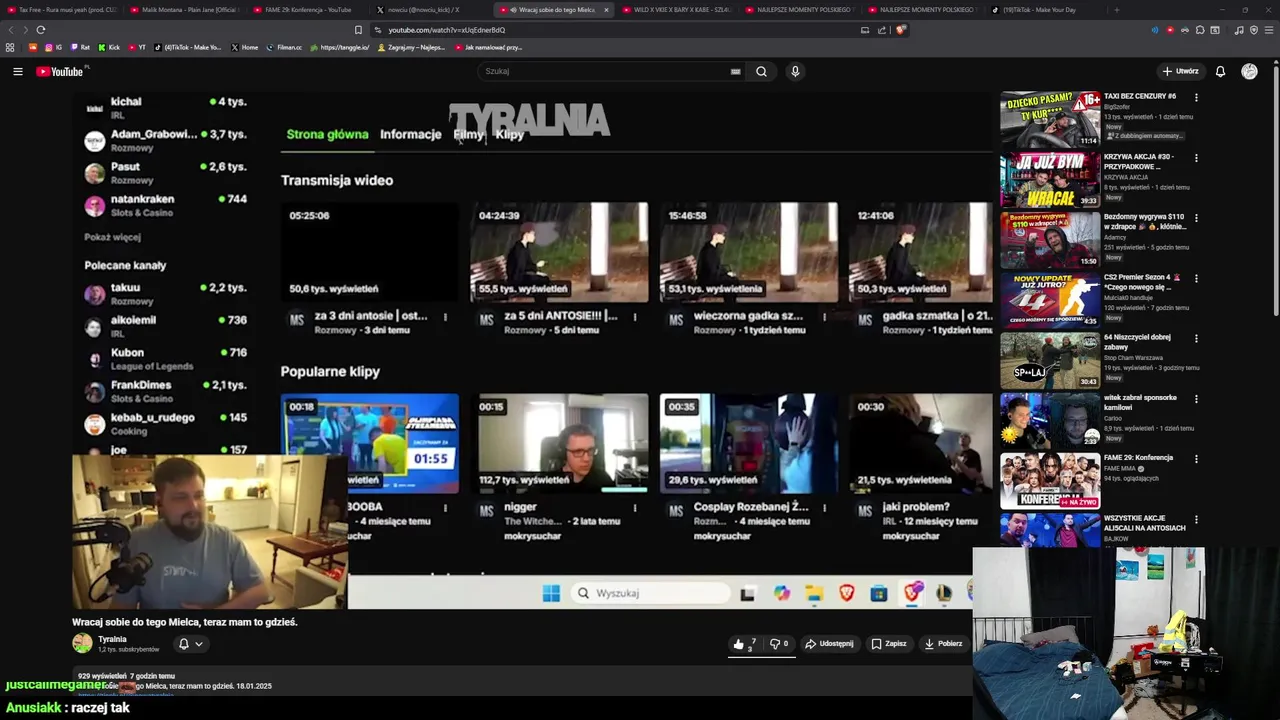Open the on-screen keyboard in search box
Screen dimensions: 1280x720
735,71
